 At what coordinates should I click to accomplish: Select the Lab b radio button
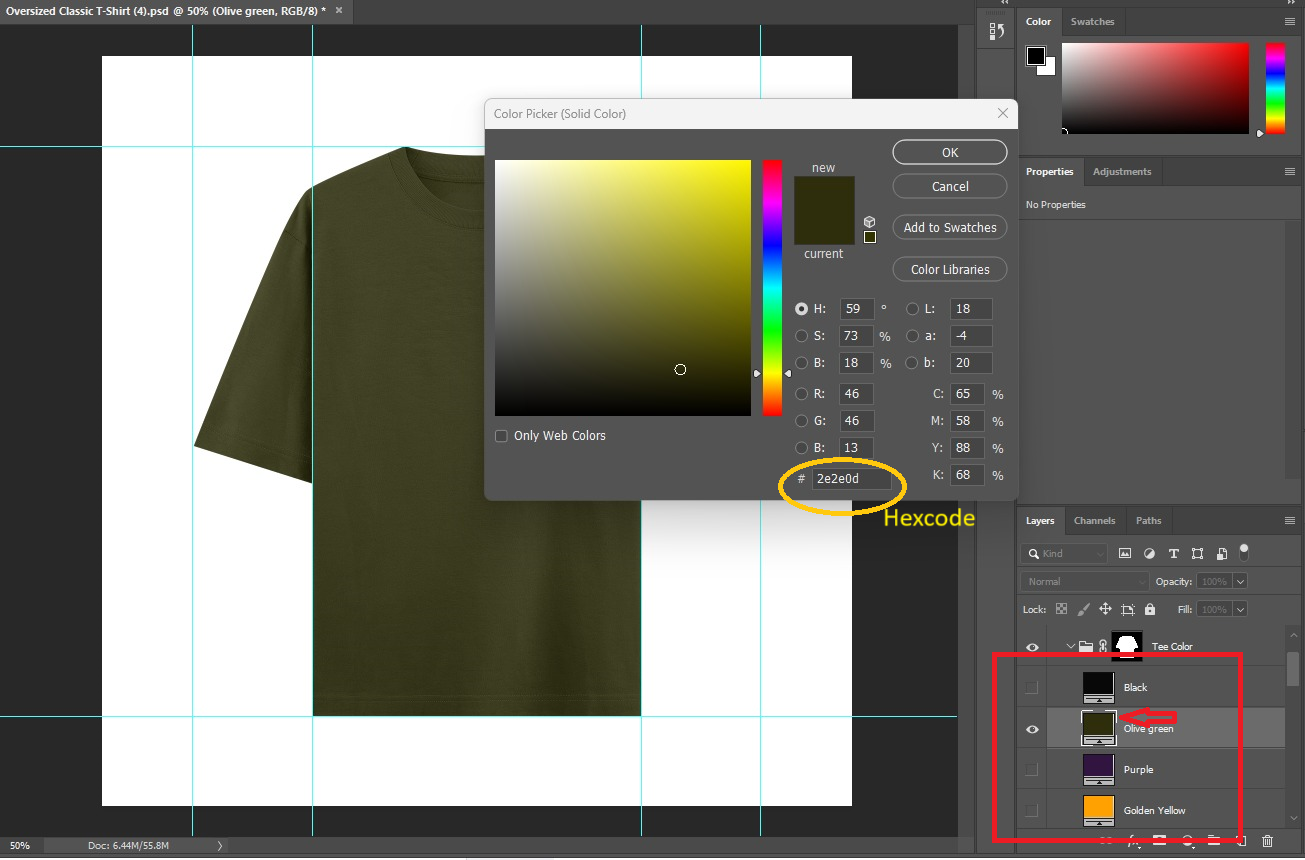click(x=912, y=363)
